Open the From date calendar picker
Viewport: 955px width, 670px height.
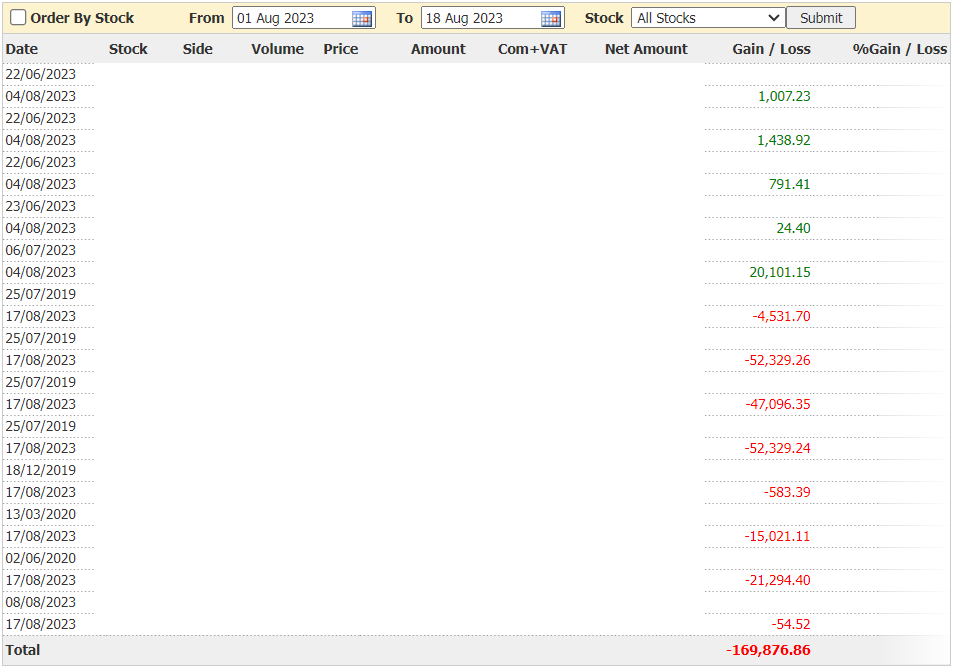362,18
